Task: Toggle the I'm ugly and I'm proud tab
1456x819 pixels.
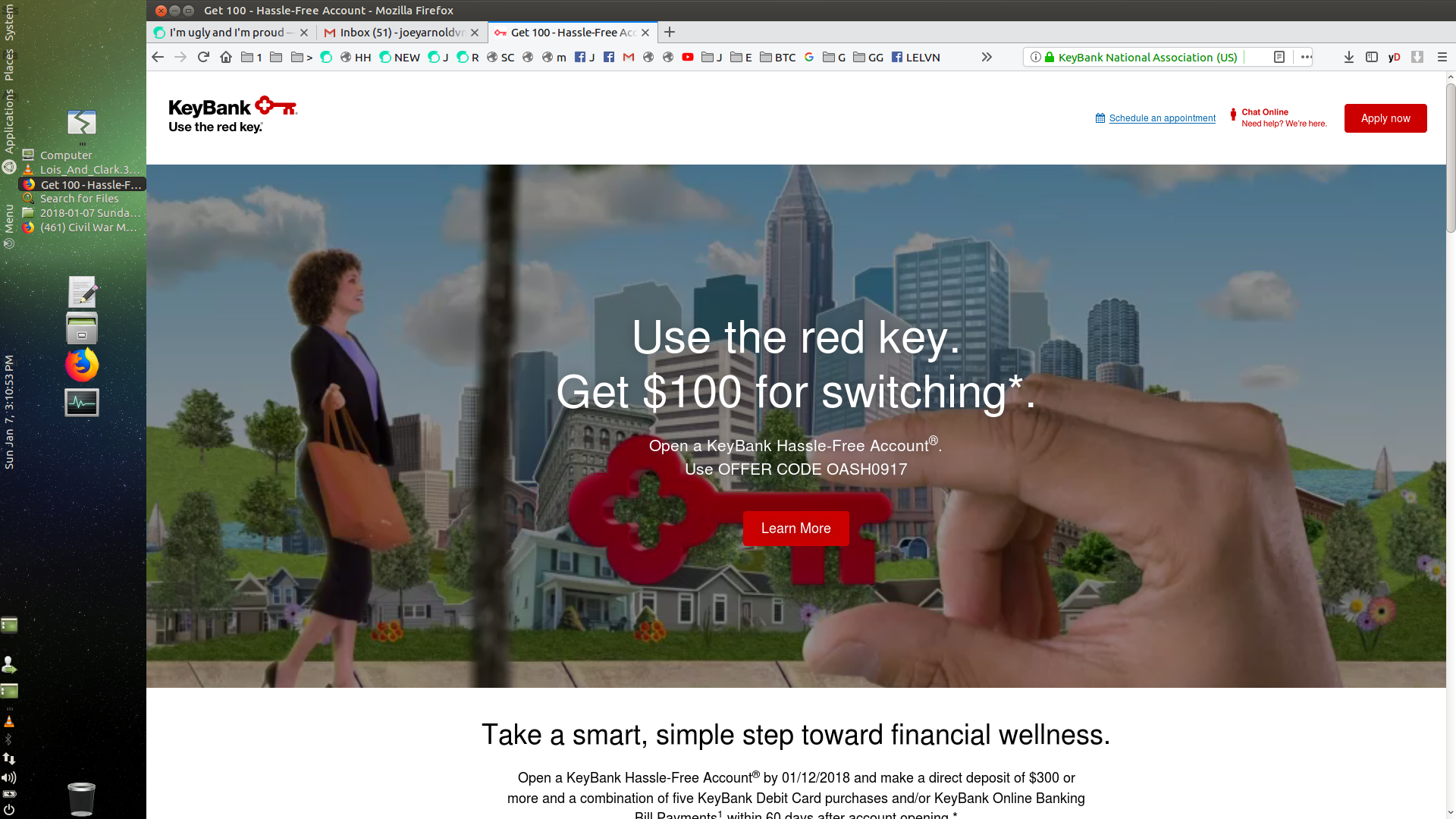Action: click(x=230, y=32)
